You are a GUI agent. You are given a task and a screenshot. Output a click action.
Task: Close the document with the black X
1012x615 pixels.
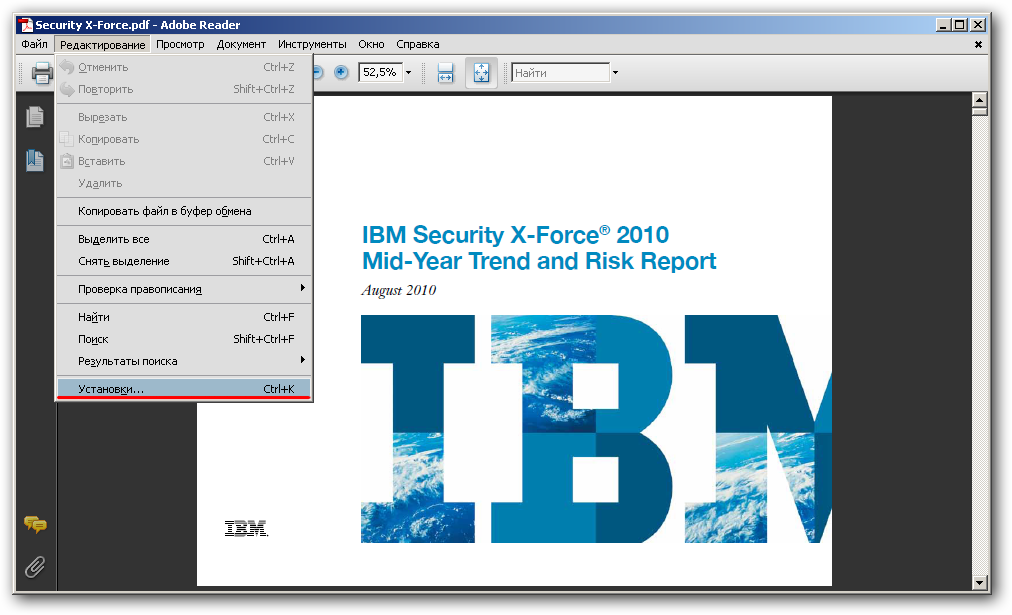pyautogui.click(x=978, y=45)
